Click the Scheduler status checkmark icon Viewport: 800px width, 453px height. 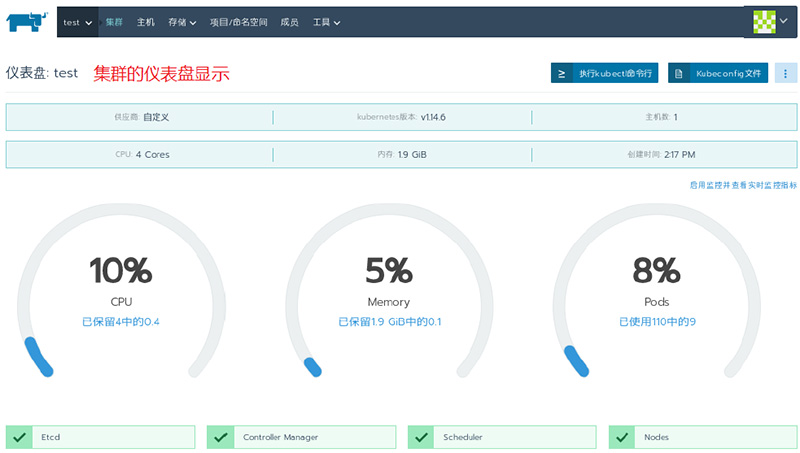[x=421, y=437]
